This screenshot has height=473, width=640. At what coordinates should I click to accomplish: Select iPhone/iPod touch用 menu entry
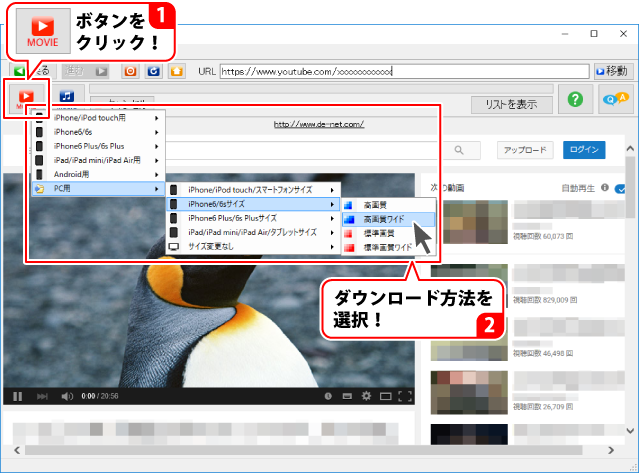(x=98, y=118)
